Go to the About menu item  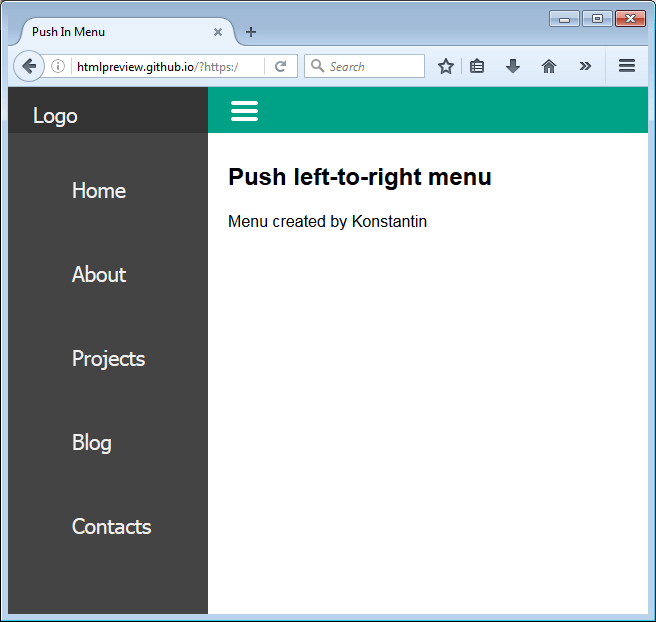(99, 275)
